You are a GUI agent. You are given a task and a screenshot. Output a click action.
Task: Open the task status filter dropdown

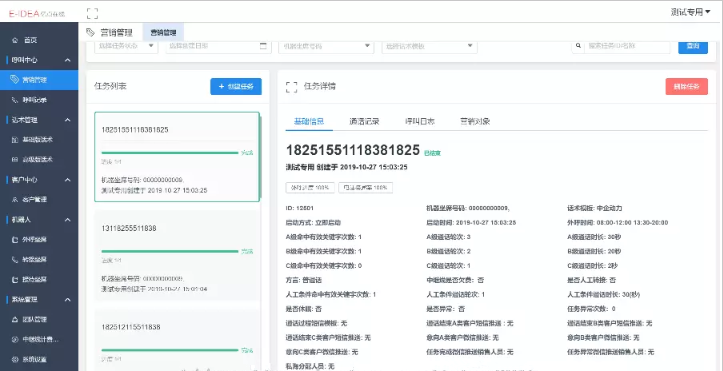coord(126,46)
